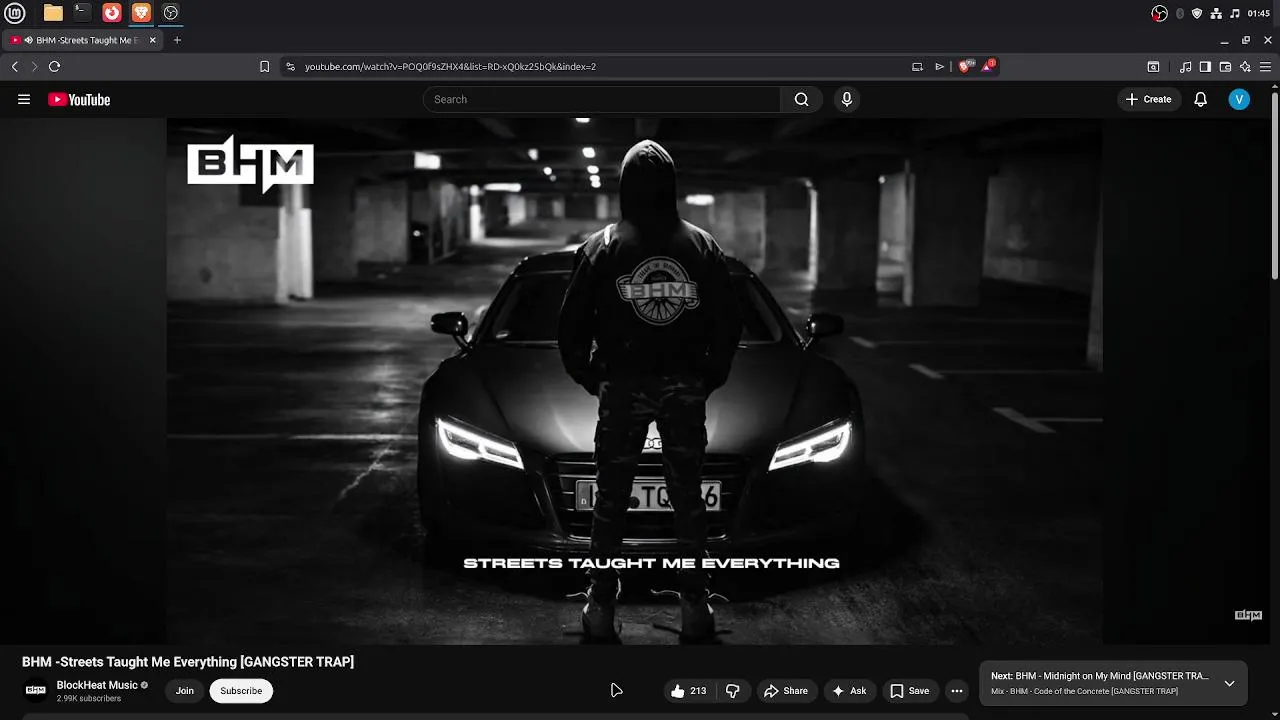Switch to Brave in the panel

coord(141,13)
